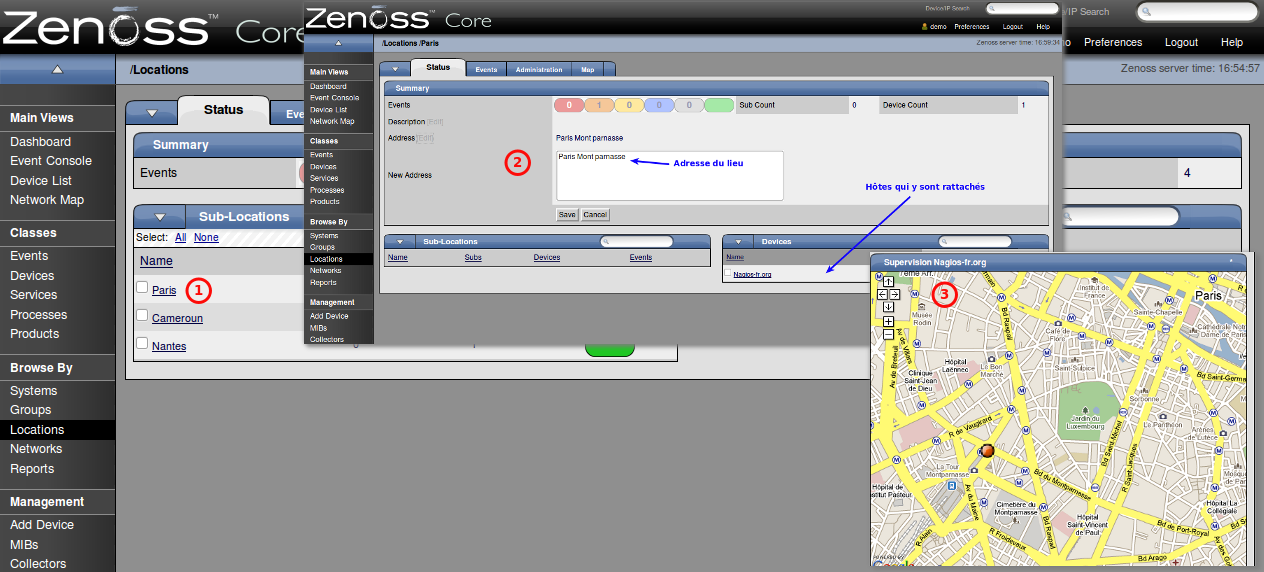Viewport: 1264px width, 572px height.
Task: Click the map pan left arrow
Action: [x=882, y=294]
